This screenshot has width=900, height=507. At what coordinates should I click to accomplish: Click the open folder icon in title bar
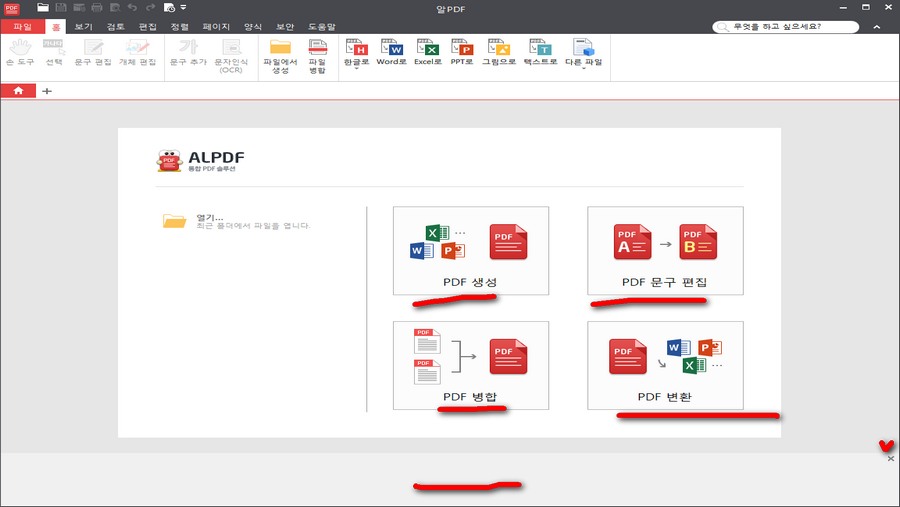[43, 7]
